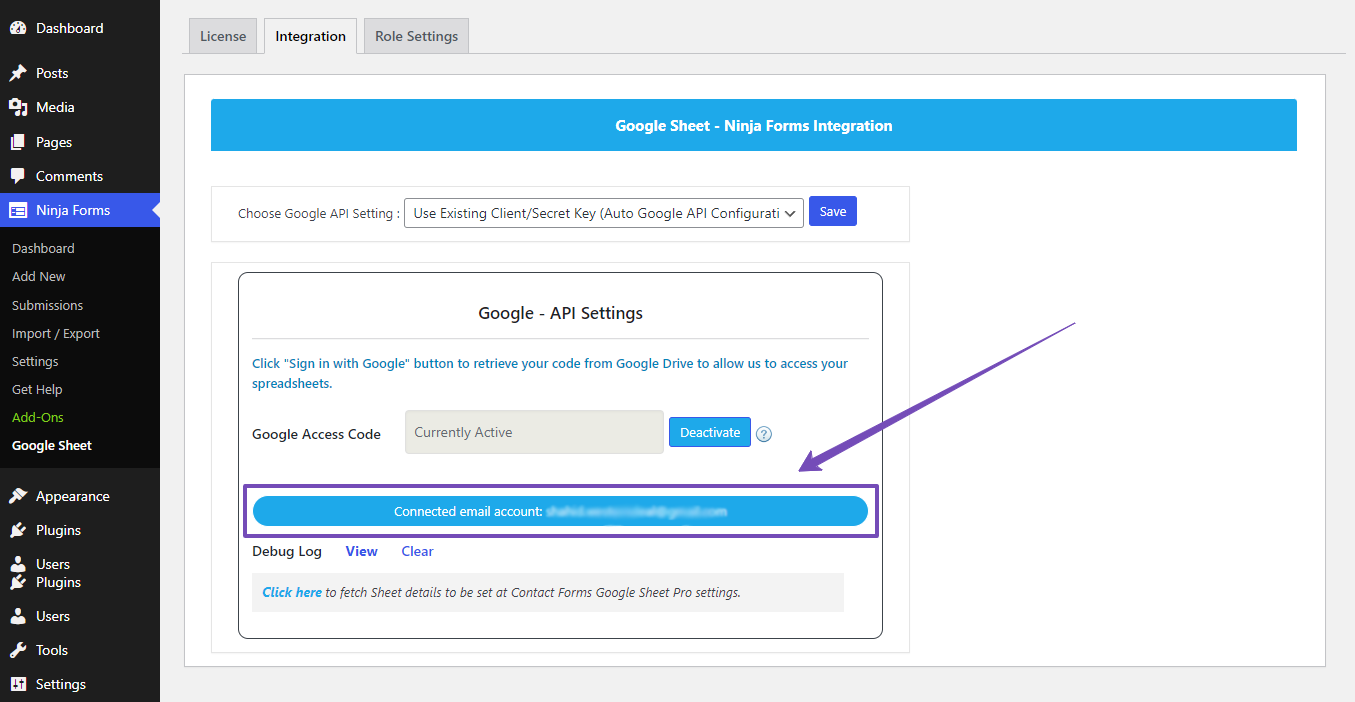Open Import / Export submenu item
The image size is (1355, 702).
click(56, 333)
